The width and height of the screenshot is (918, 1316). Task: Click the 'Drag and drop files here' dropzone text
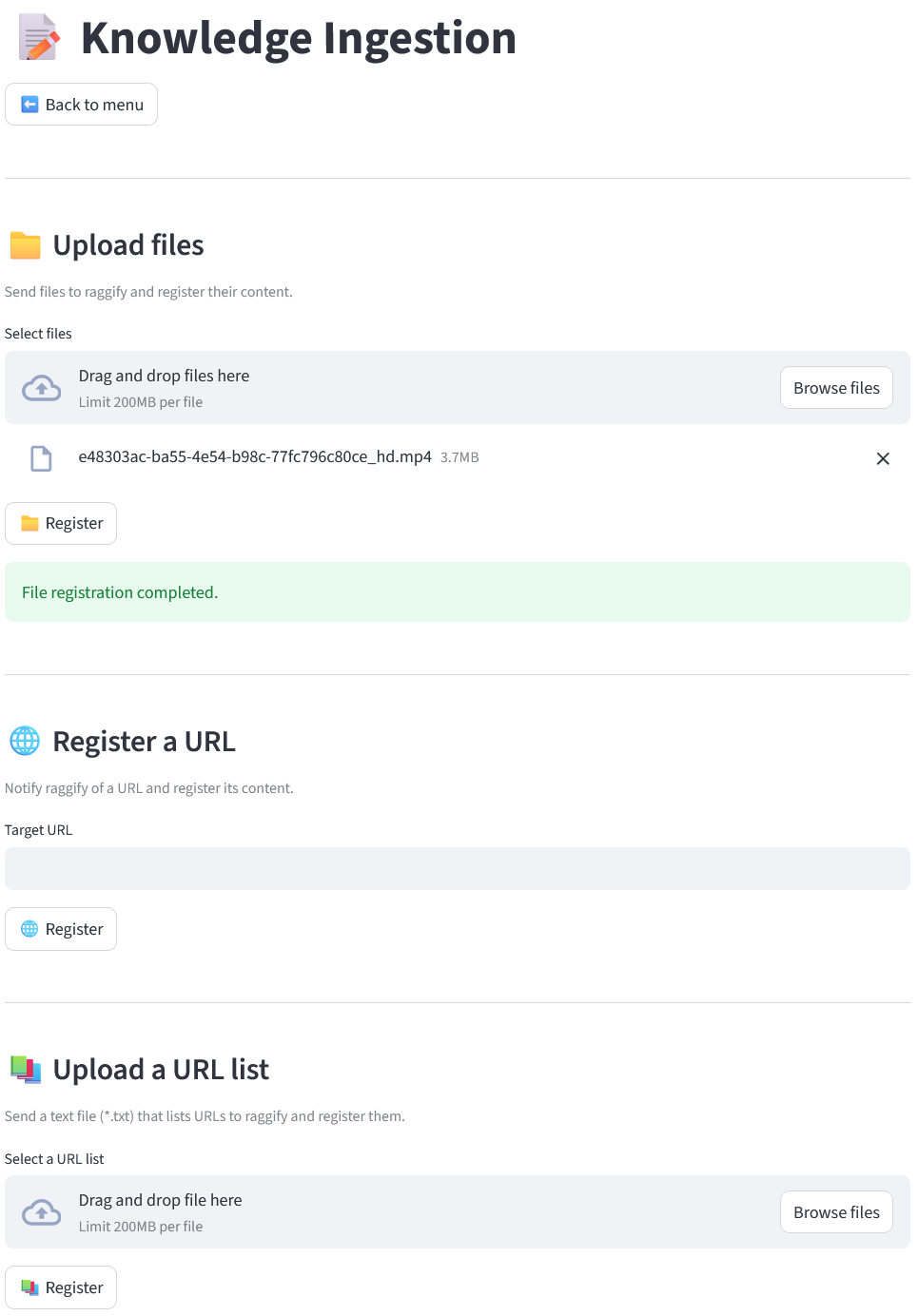[164, 376]
